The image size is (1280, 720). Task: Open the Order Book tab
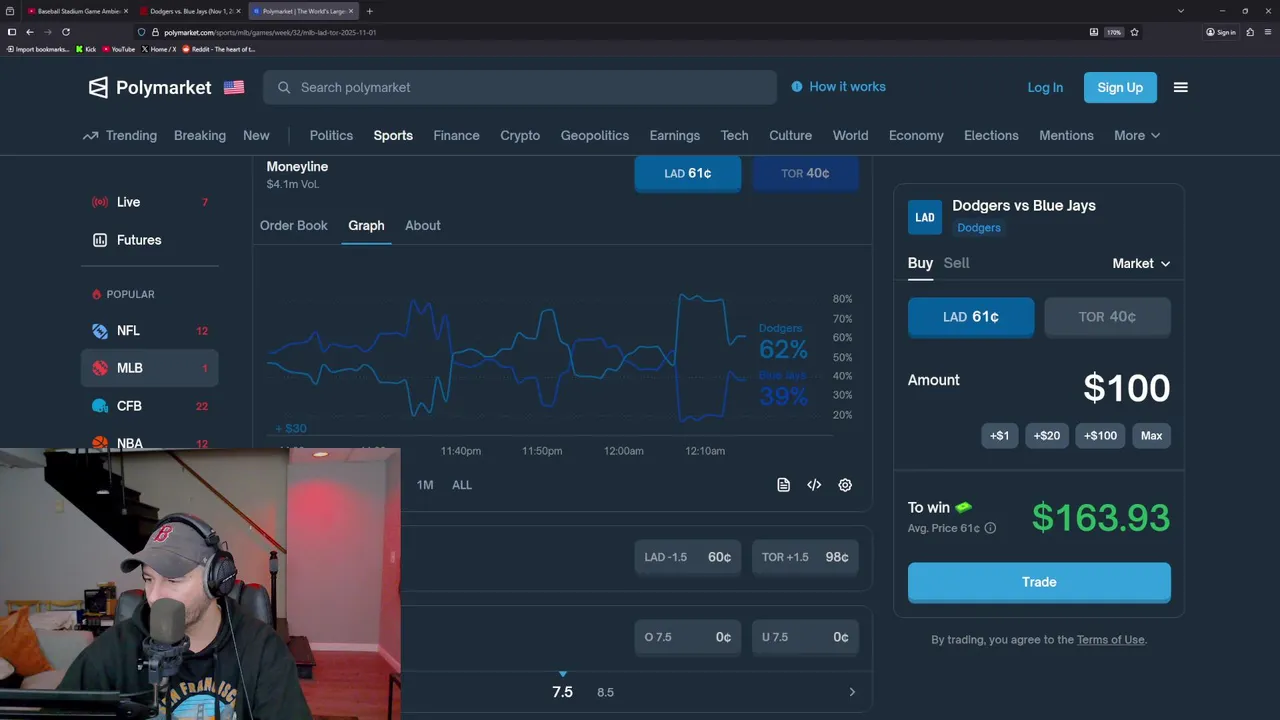pyautogui.click(x=294, y=226)
